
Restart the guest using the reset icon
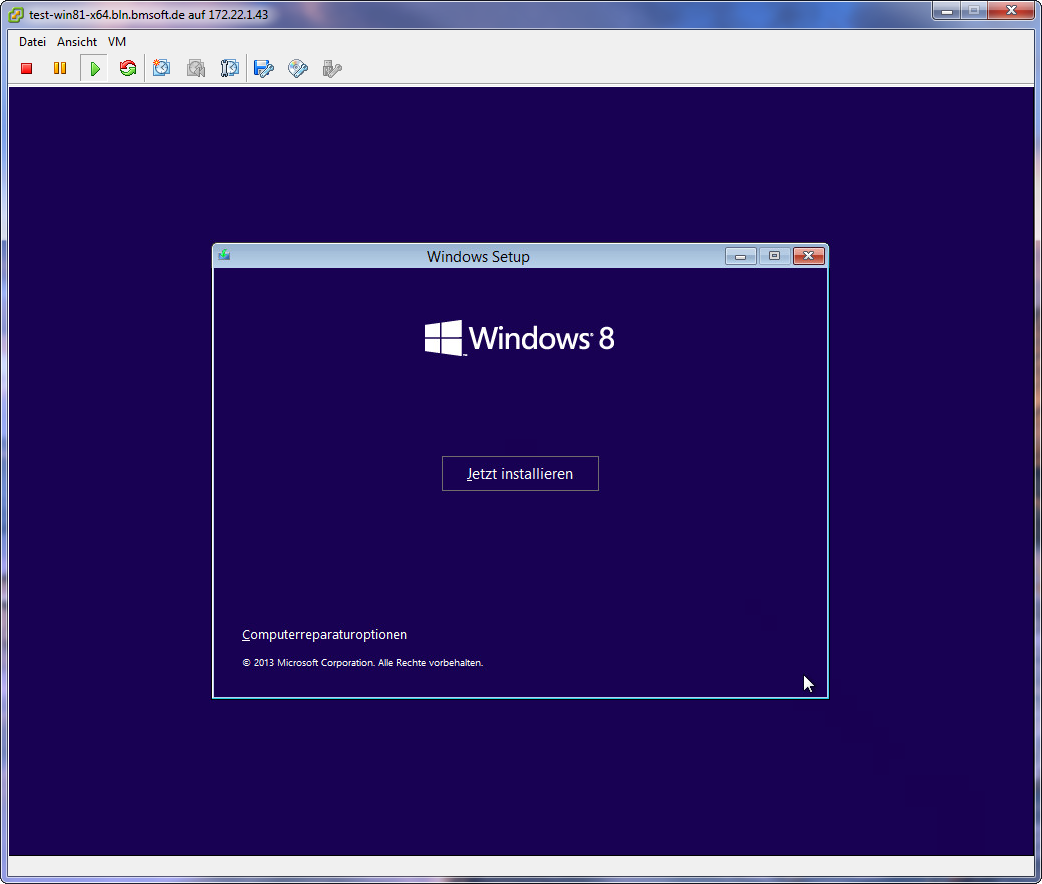click(128, 68)
